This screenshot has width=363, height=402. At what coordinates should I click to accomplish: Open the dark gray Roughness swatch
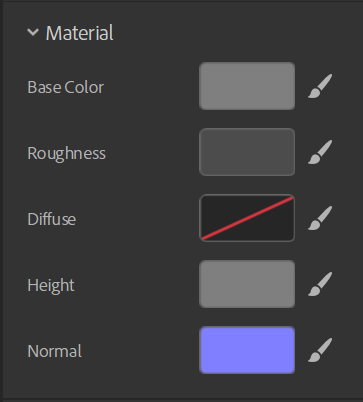247,152
